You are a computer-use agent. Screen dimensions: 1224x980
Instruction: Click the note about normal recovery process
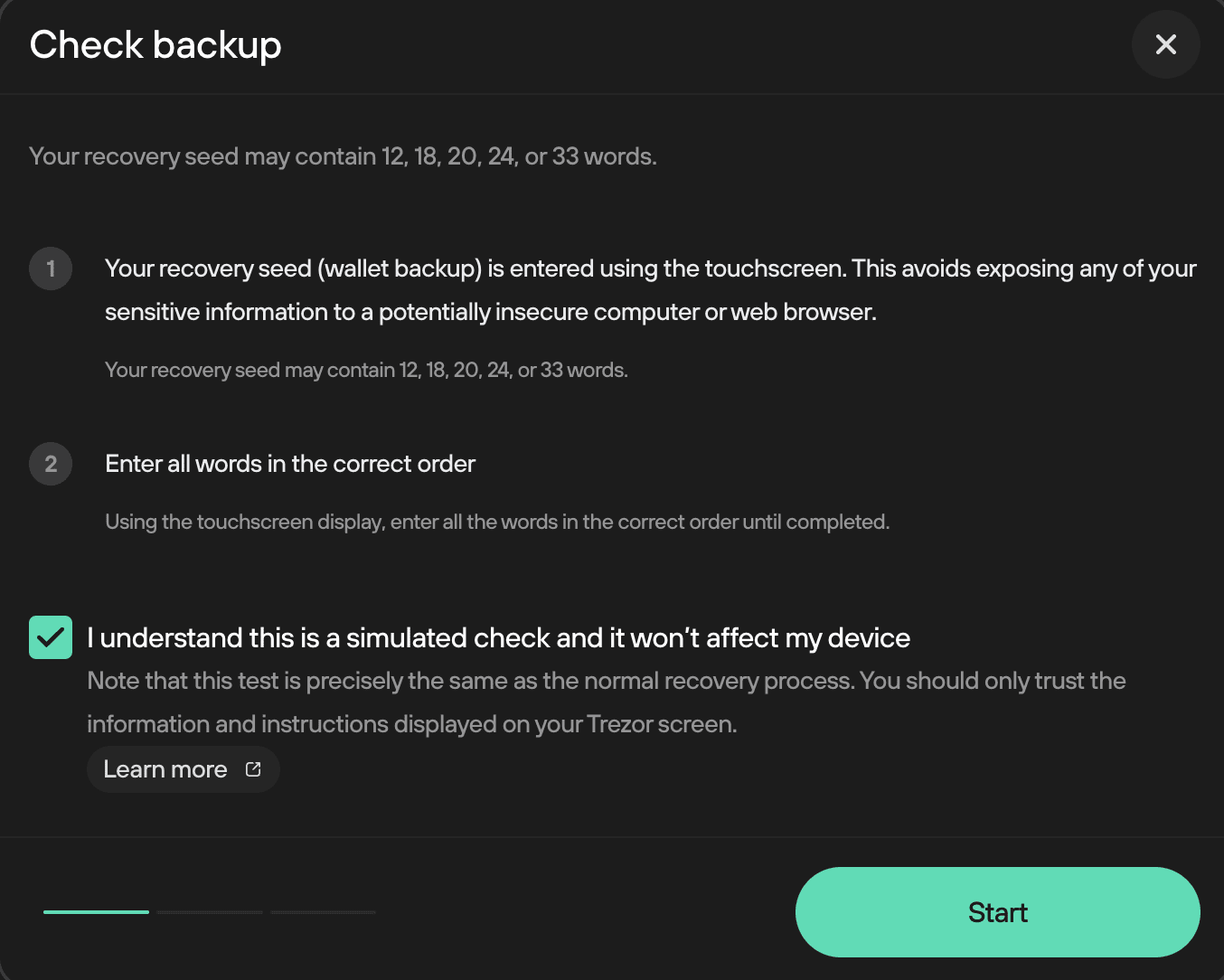click(607, 681)
